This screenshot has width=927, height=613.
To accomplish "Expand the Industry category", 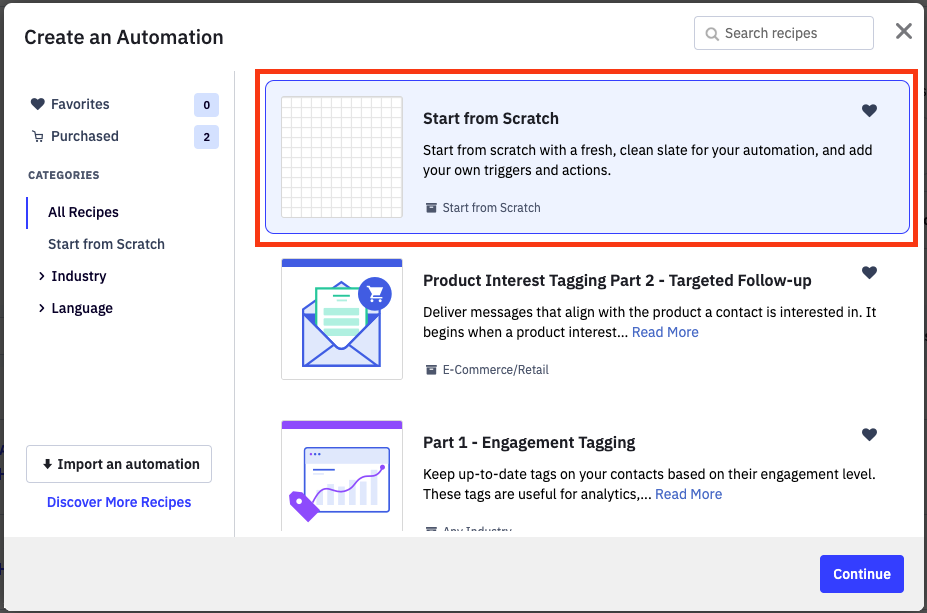I will click(x=42, y=276).
